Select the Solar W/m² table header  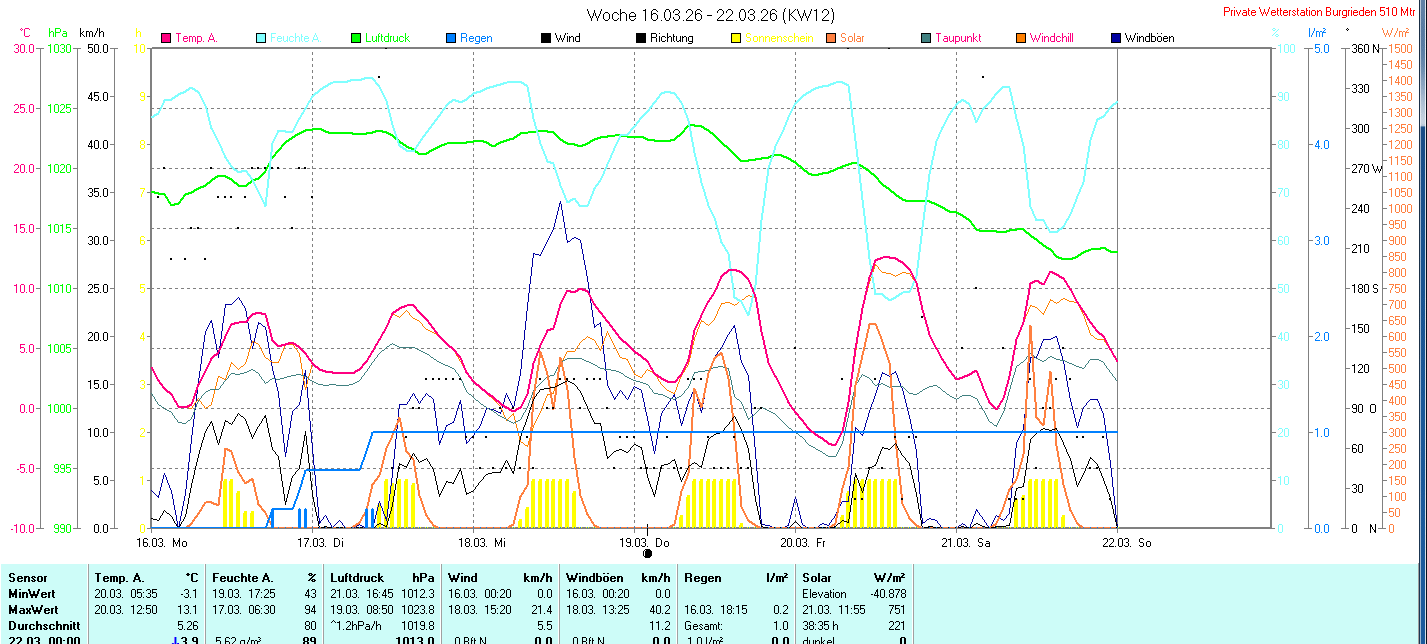pyautogui.click(x=854, y=578)
